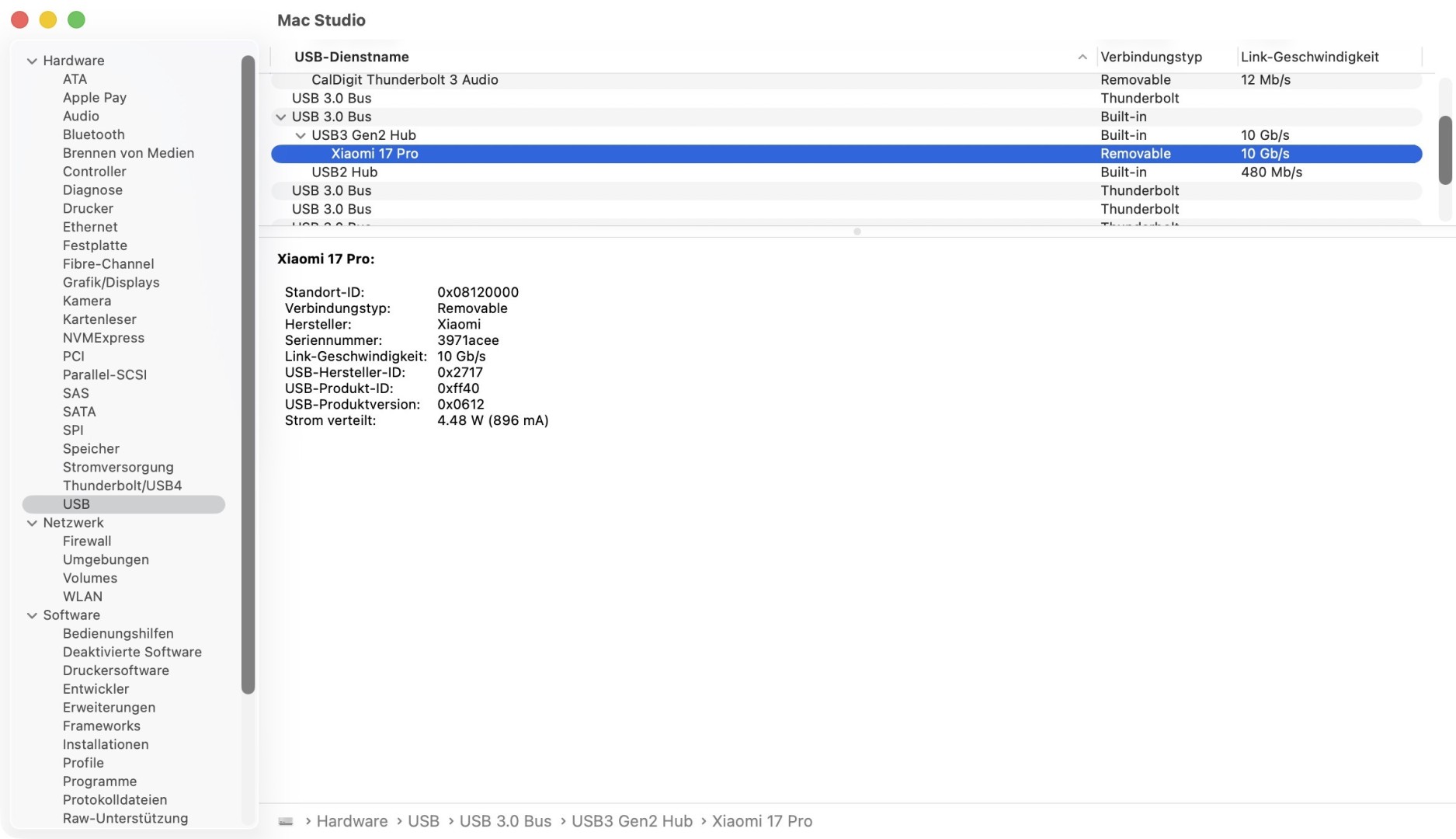1456x839 pixels.
Task: Select the USB2 Hub row
Action: 344,172
